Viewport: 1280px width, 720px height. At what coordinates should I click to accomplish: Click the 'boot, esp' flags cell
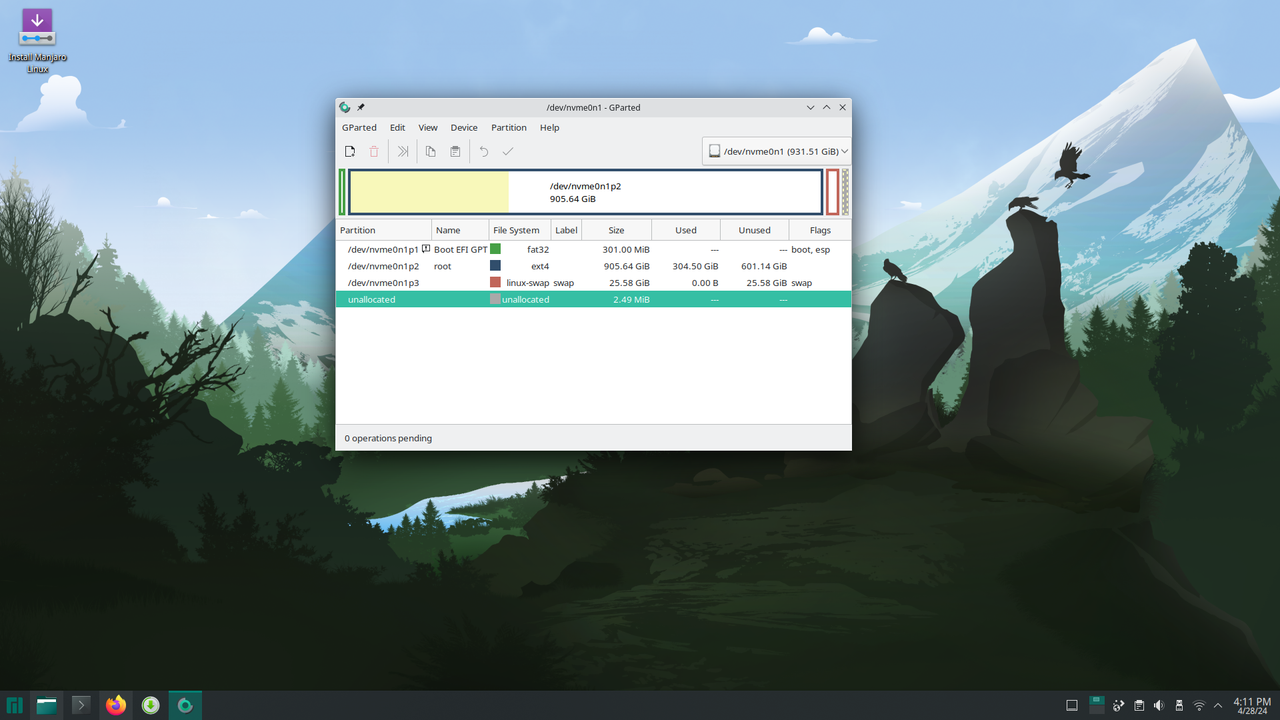click(811, 249)
